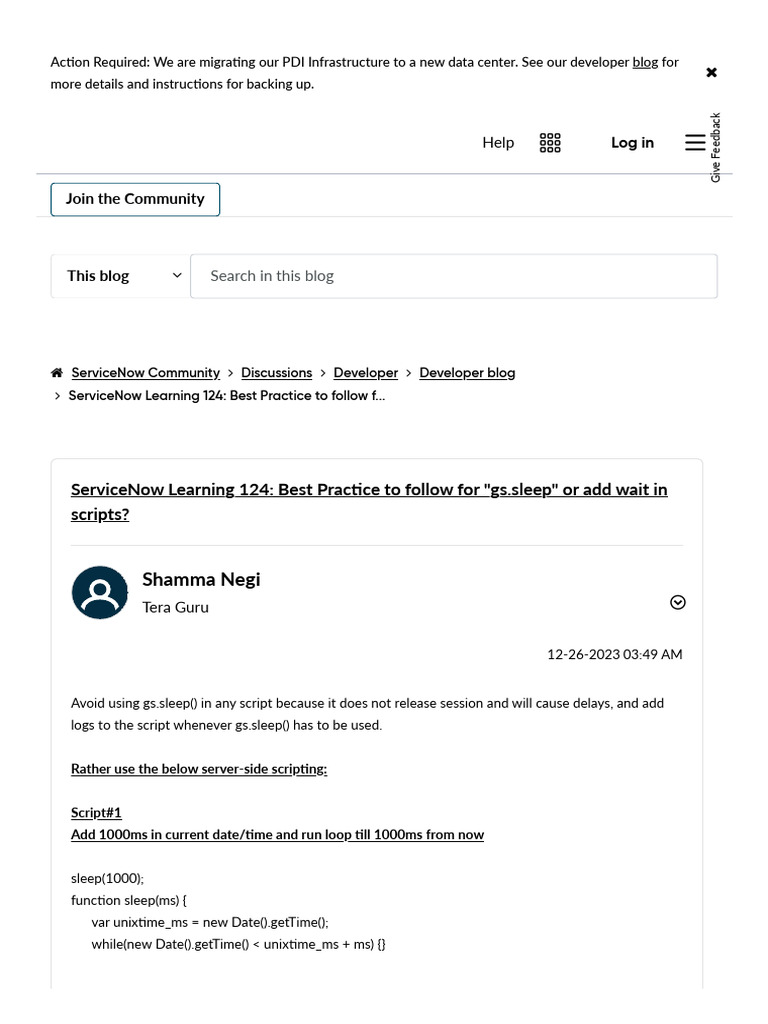
Task: Focus the Search in this blog field
Action: coord(454,276)
